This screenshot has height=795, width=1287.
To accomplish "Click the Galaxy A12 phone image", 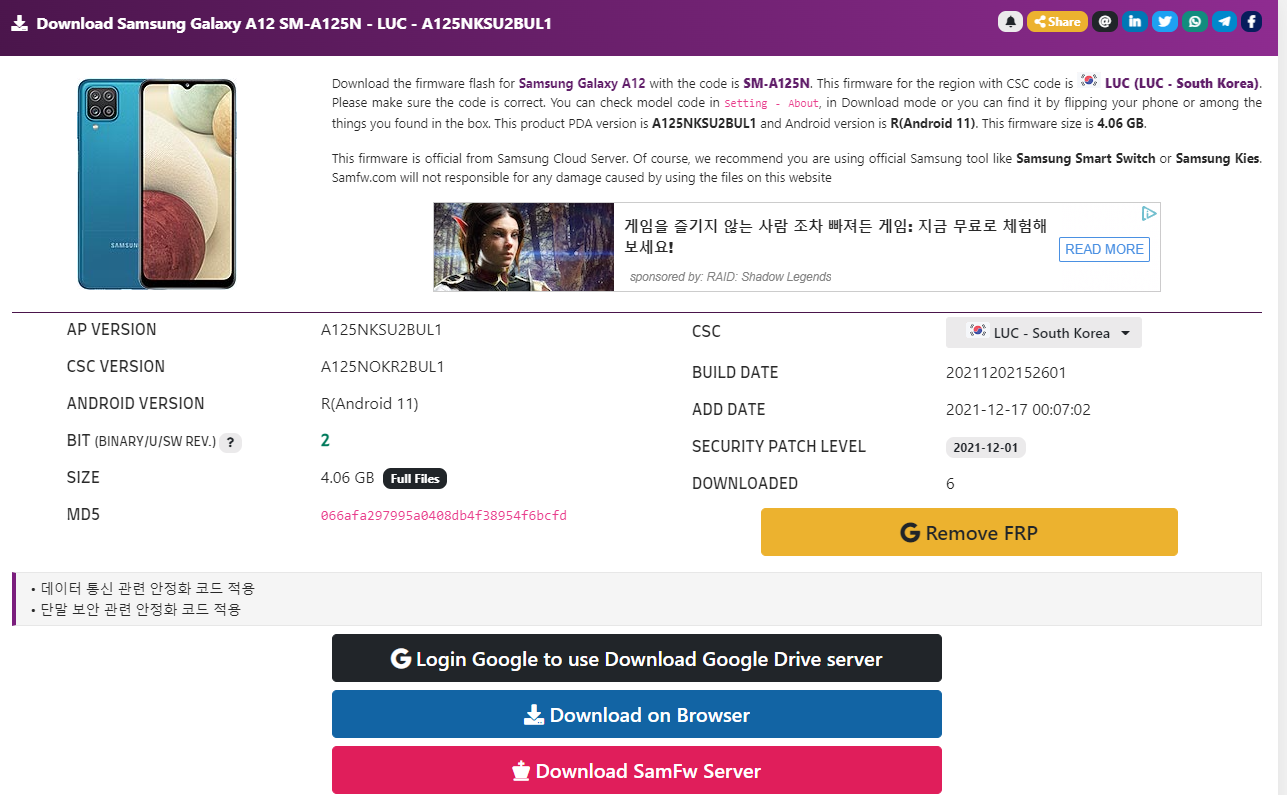I will click(157, 184).
